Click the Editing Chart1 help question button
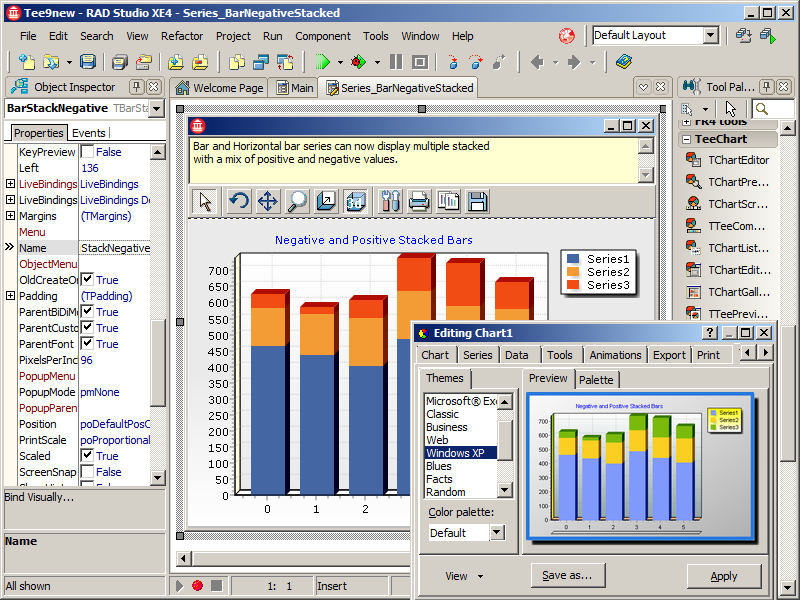800x600 pixels. (710, 333)
